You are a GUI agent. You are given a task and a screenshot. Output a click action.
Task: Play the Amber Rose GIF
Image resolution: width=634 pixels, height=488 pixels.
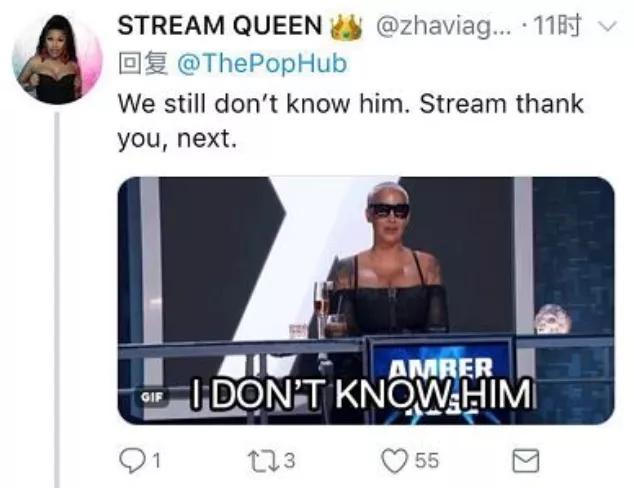point(366,301)
